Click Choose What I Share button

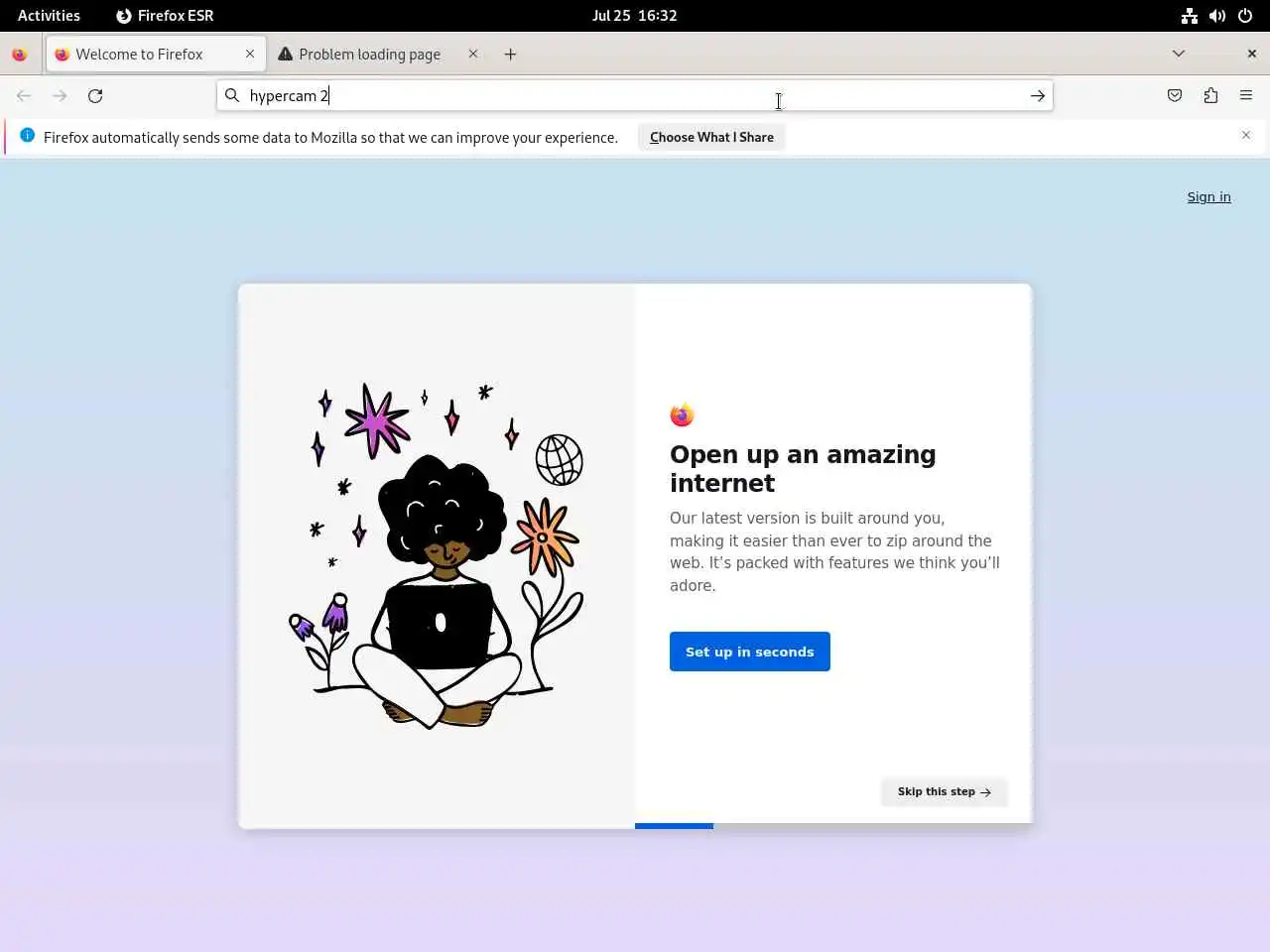711,137
